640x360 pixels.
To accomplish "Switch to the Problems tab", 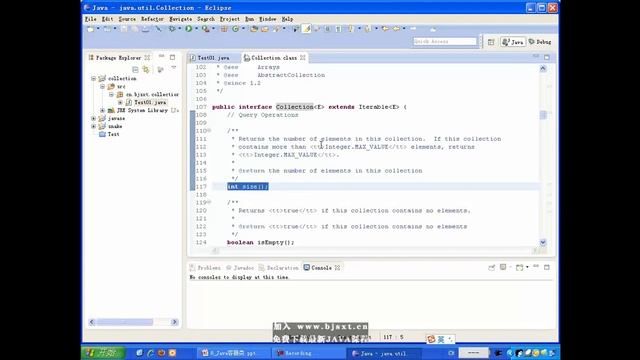I will click(x=205, y=268).
